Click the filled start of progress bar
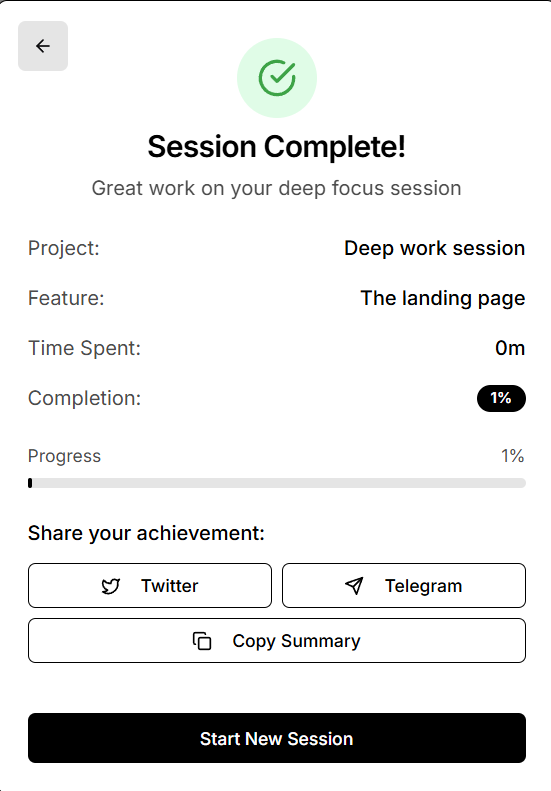The height and width of the screenshot is (791, 551). click(30, 483)
